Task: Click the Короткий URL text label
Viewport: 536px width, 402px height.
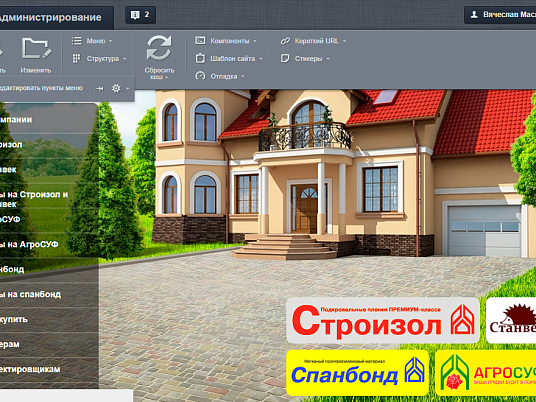Action: pyautogui.click(x=317, y=41)
